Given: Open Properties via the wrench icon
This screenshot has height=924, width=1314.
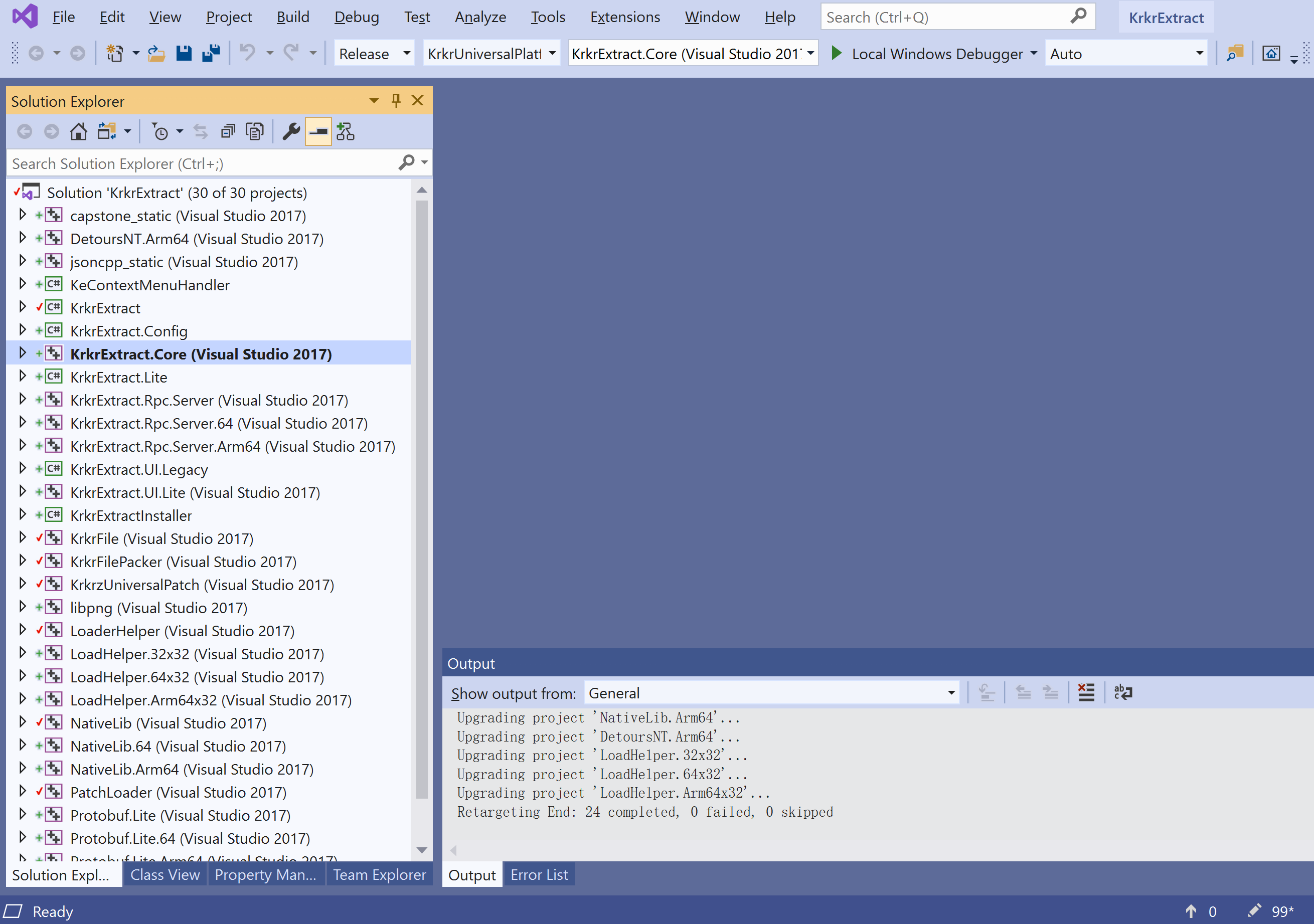Looking at the screenshot, I should coord(291,131).
